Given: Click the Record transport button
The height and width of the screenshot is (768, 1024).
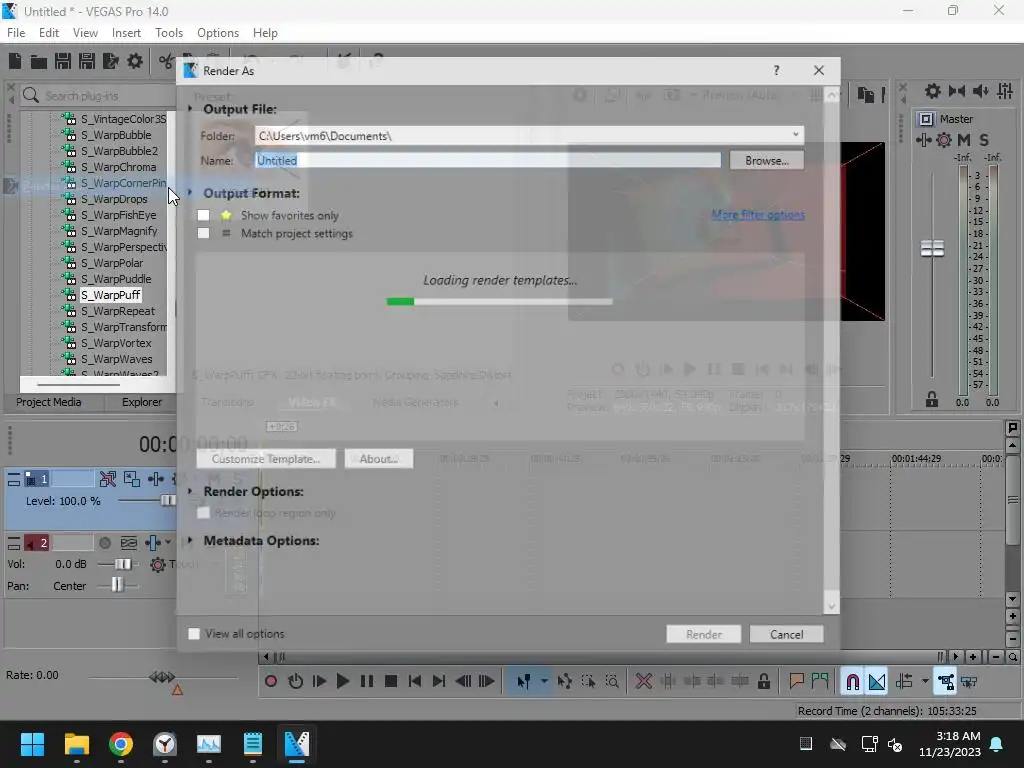Looking at the screenshot, I should (x=270, y=682).
